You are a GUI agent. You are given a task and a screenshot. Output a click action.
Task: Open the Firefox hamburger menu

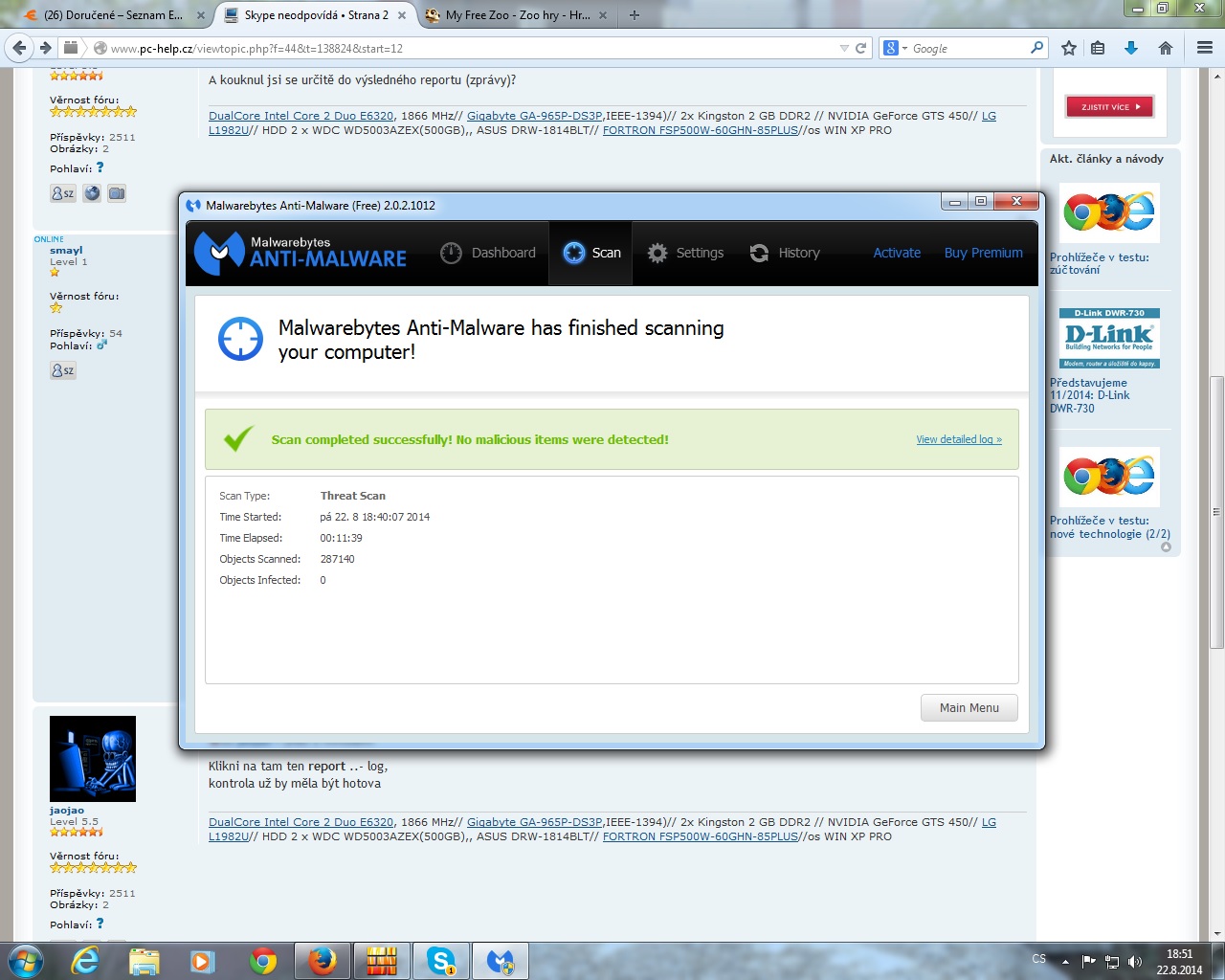coord(1205,48)
